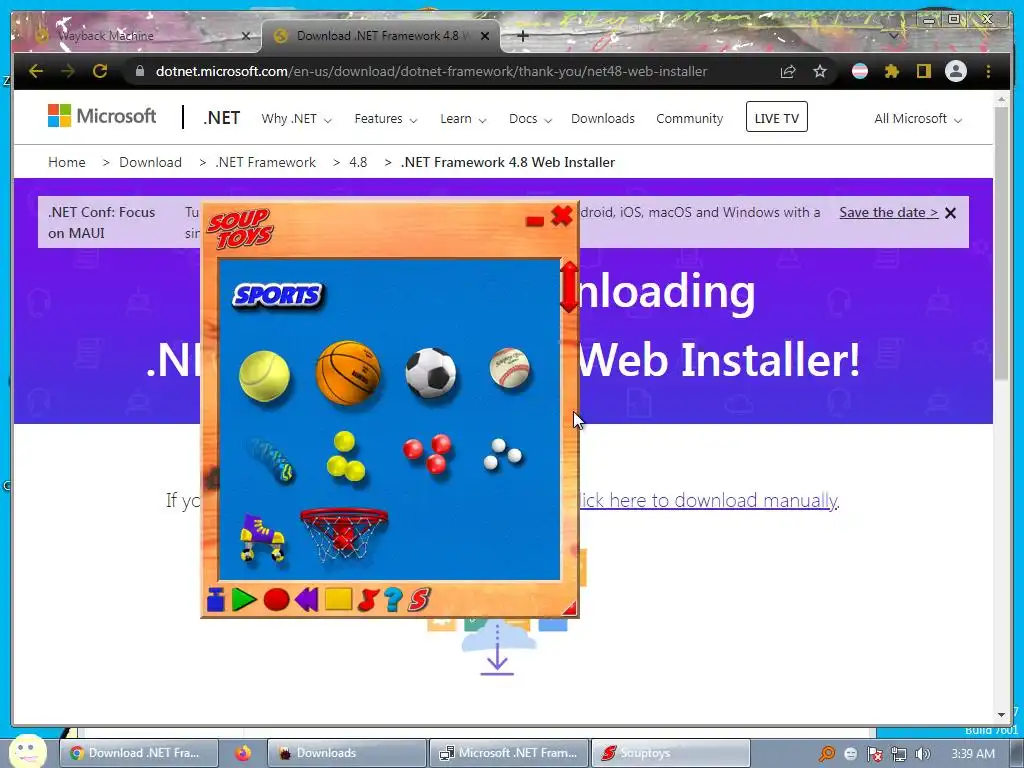Click the LIVE TV button
The image size is (1024, 768).
coord(776,117)
